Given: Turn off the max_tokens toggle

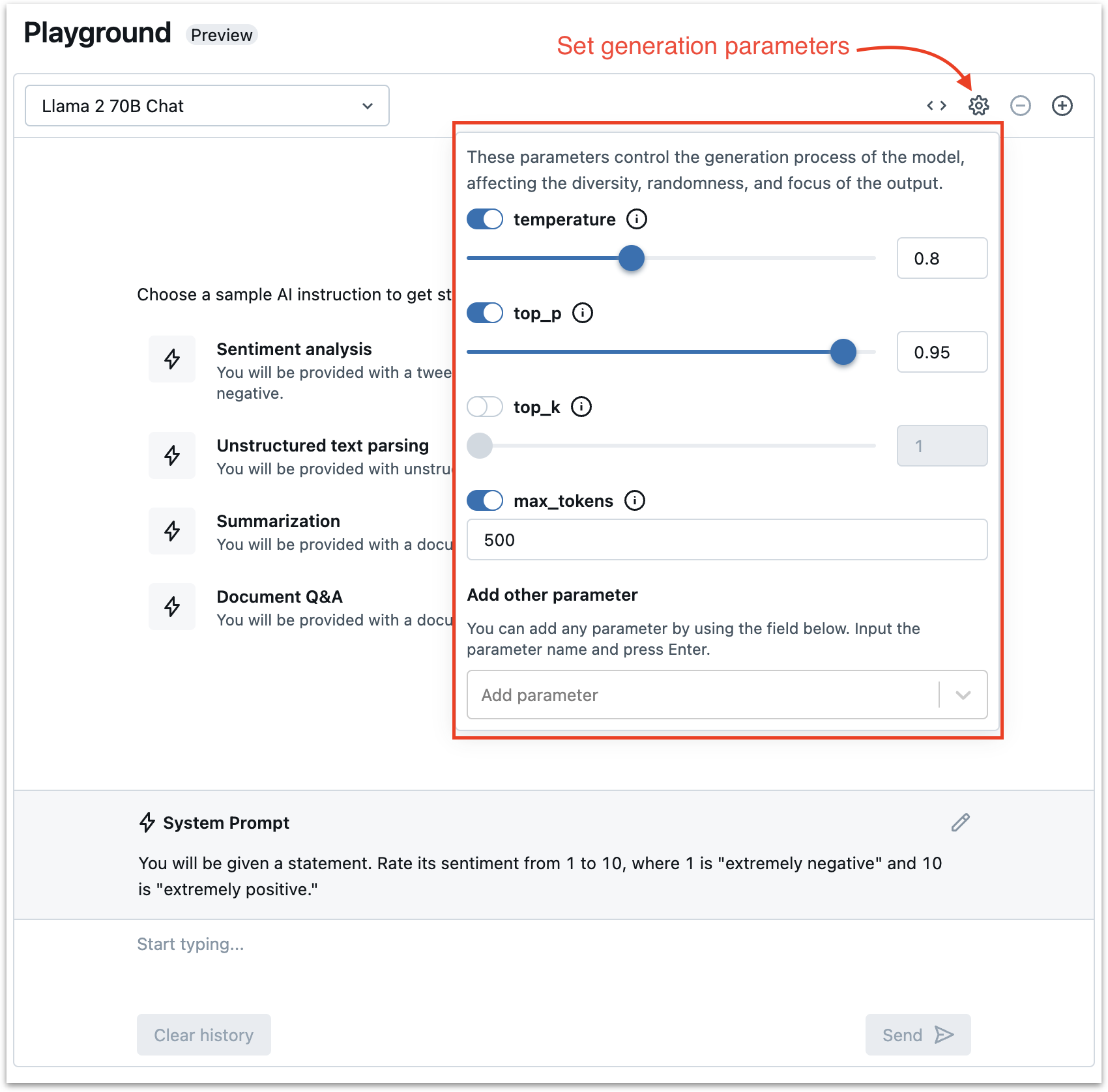Looking at the screenshot, I should pos(485,501).
